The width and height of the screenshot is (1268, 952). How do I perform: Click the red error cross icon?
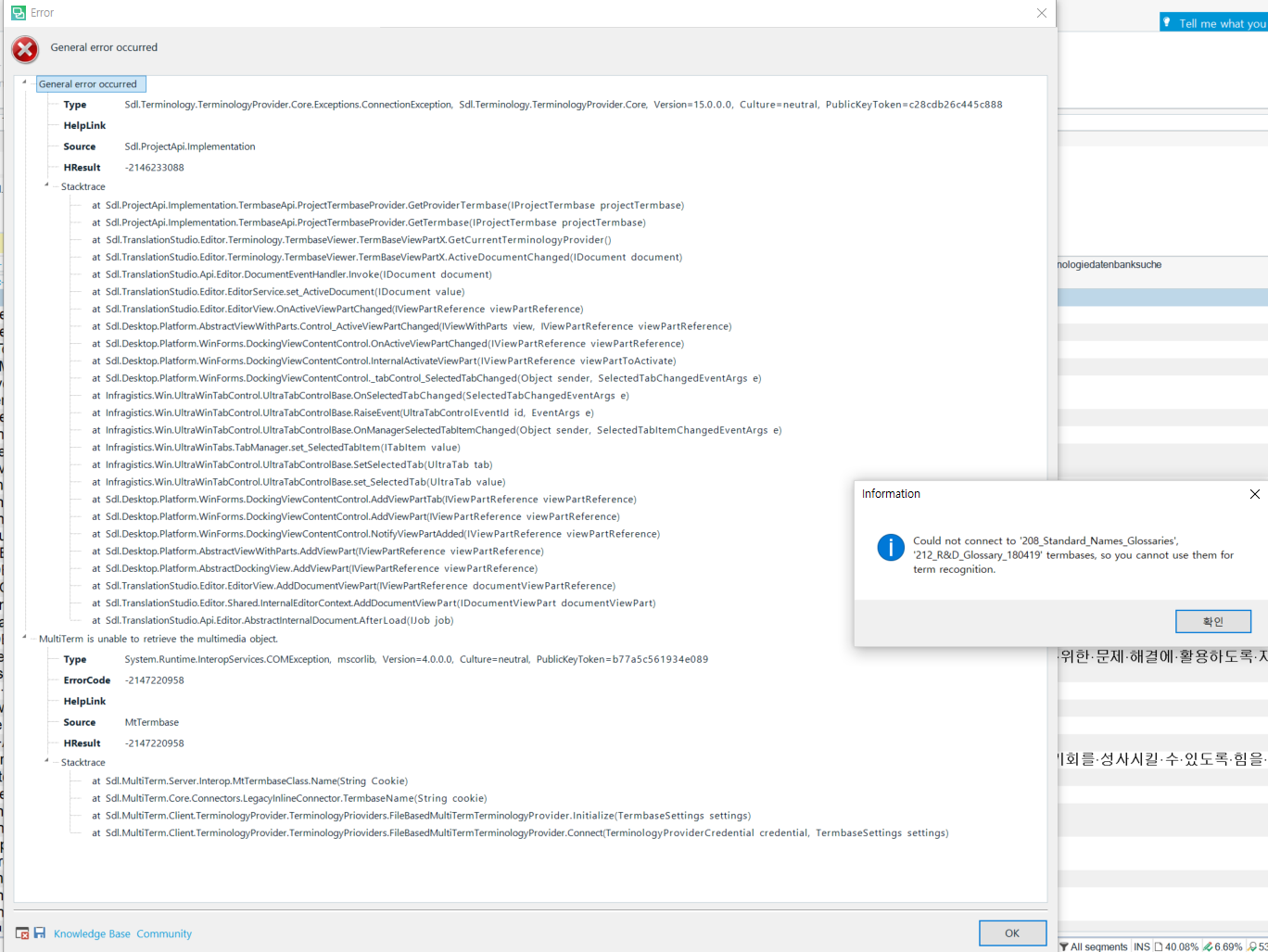tap(25, 49)
